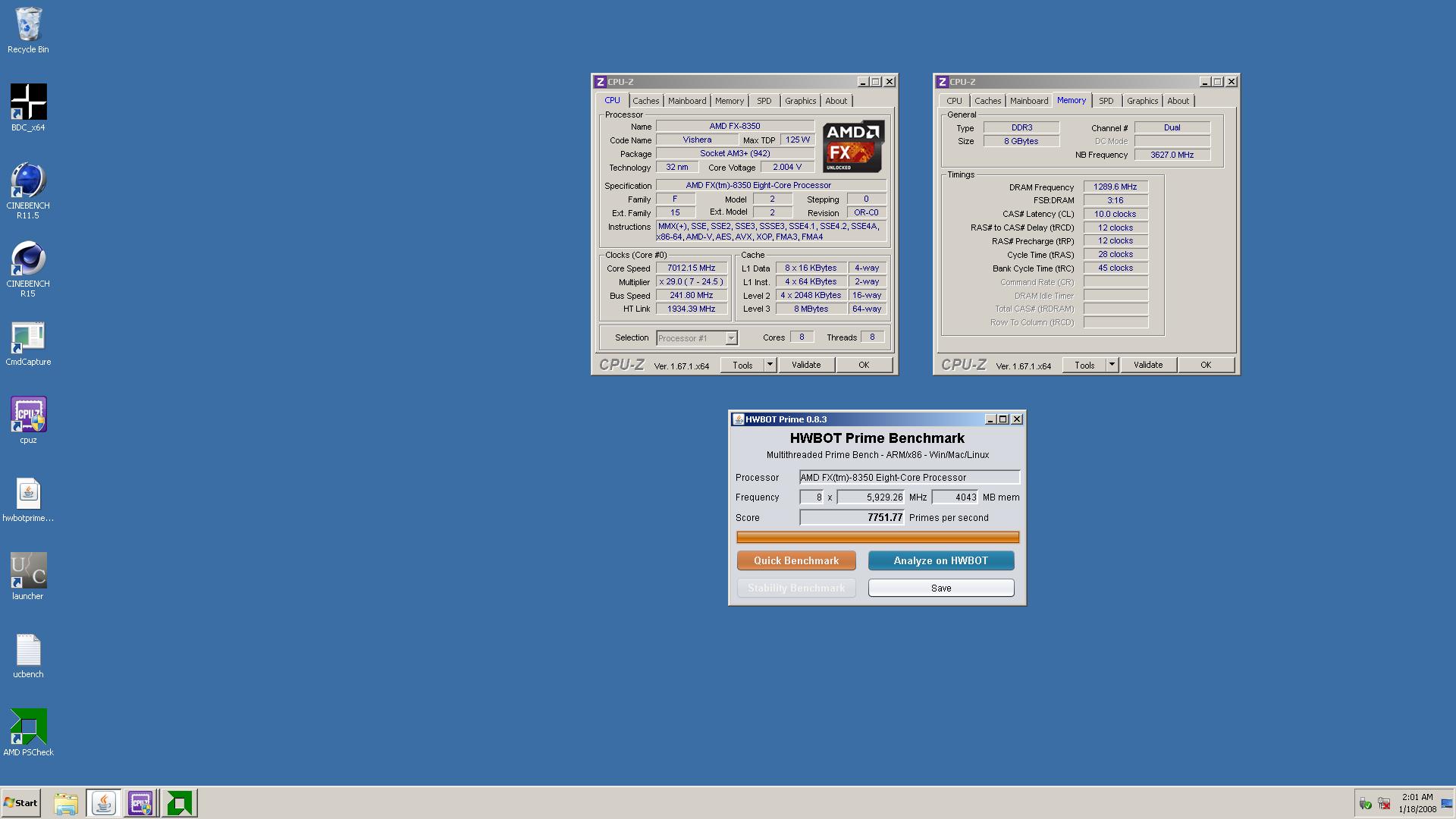
Task: Click the DRAM Frequency value 1289.6 MHz
Action: click(1116, 187)
